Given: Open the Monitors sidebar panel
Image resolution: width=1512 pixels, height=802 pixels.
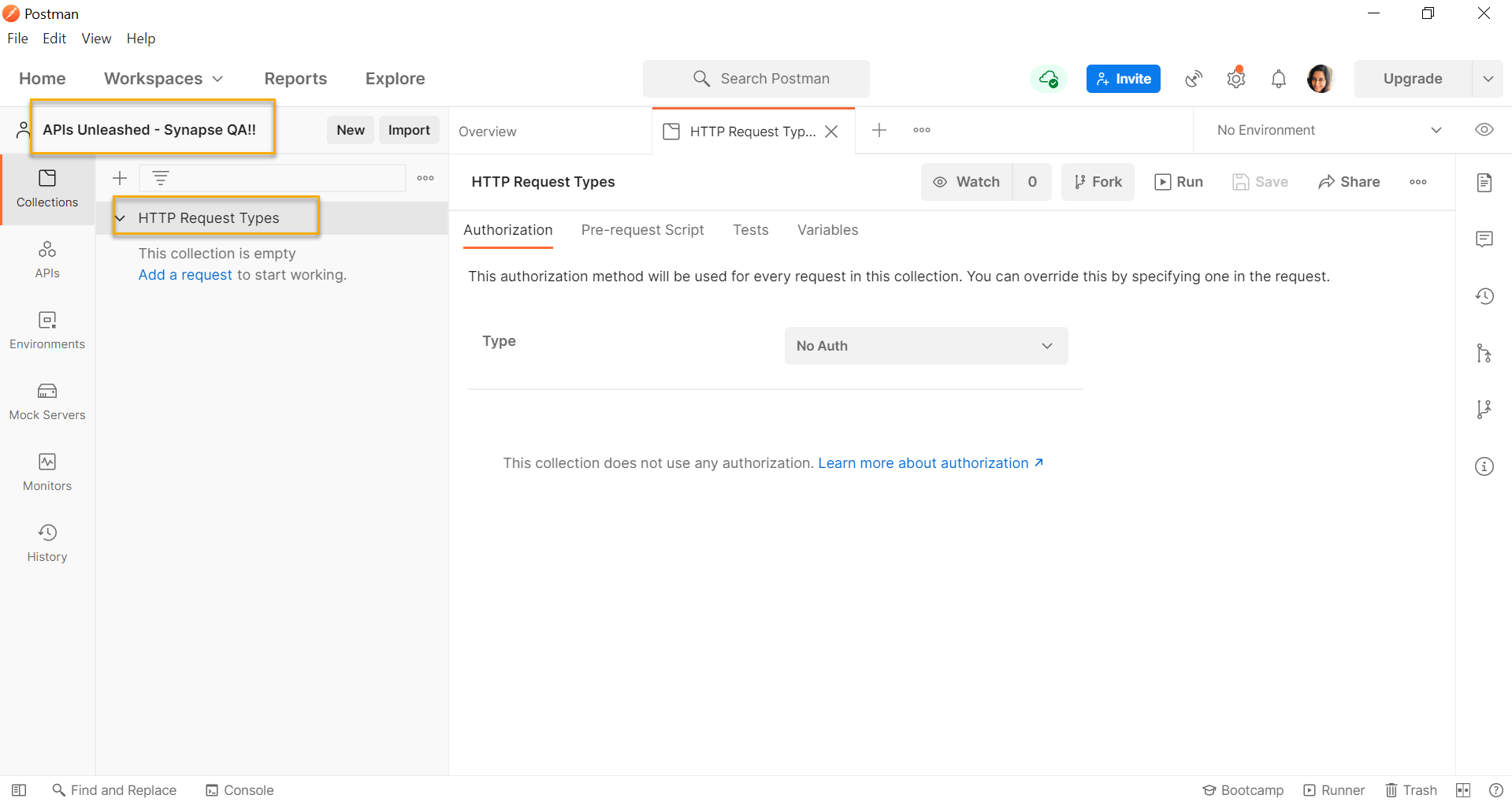Looking at the screenshot, I should coord(47,473).
